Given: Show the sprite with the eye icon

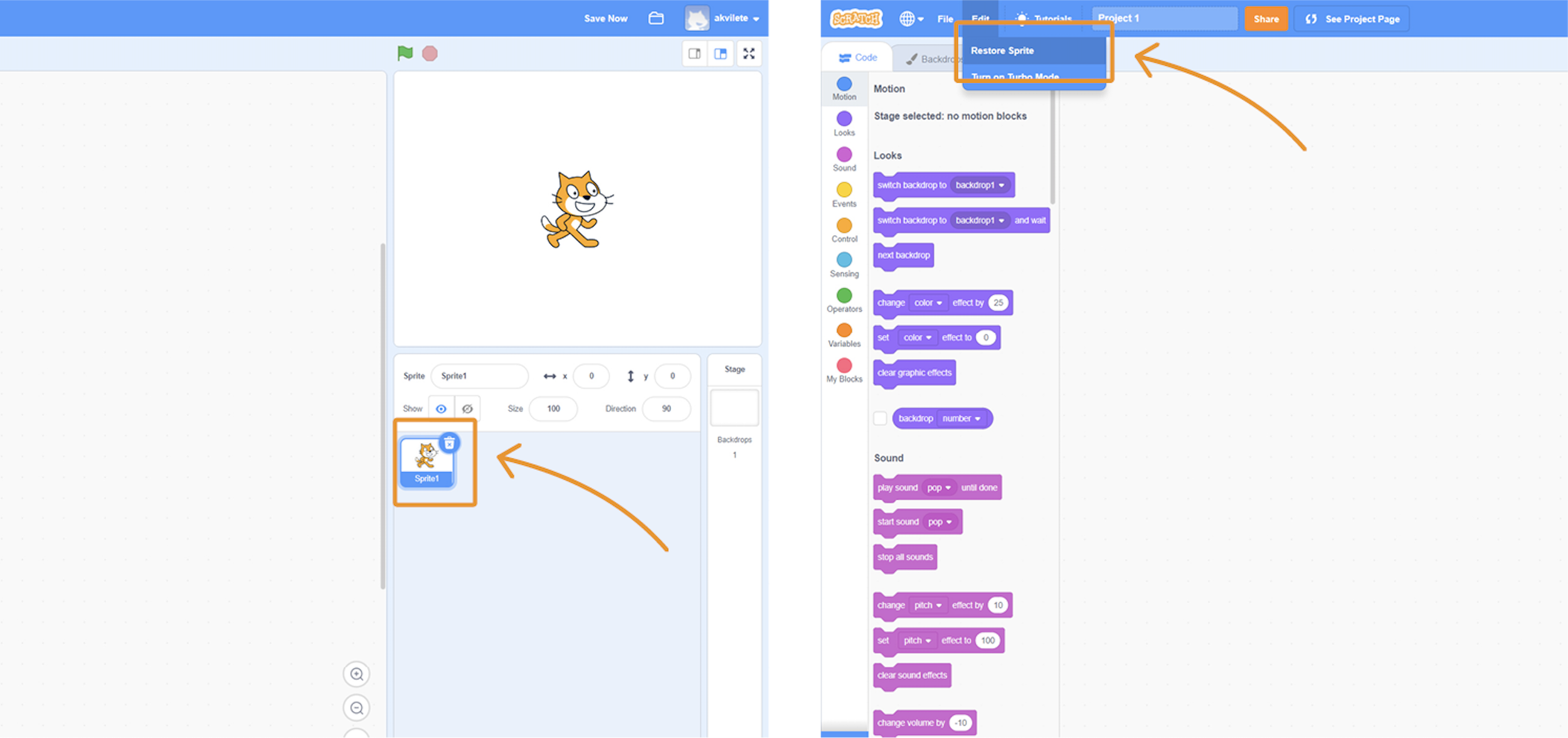Looking at the screenshot, I should (441, 409).
